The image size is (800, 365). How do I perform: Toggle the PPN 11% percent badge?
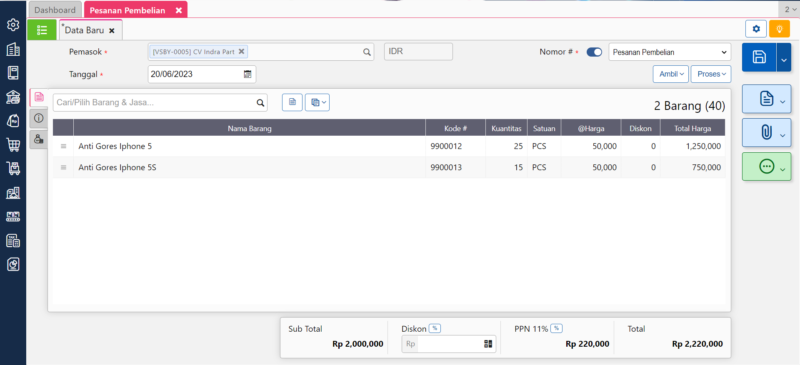pyautogui.click(x=556, y=329)
